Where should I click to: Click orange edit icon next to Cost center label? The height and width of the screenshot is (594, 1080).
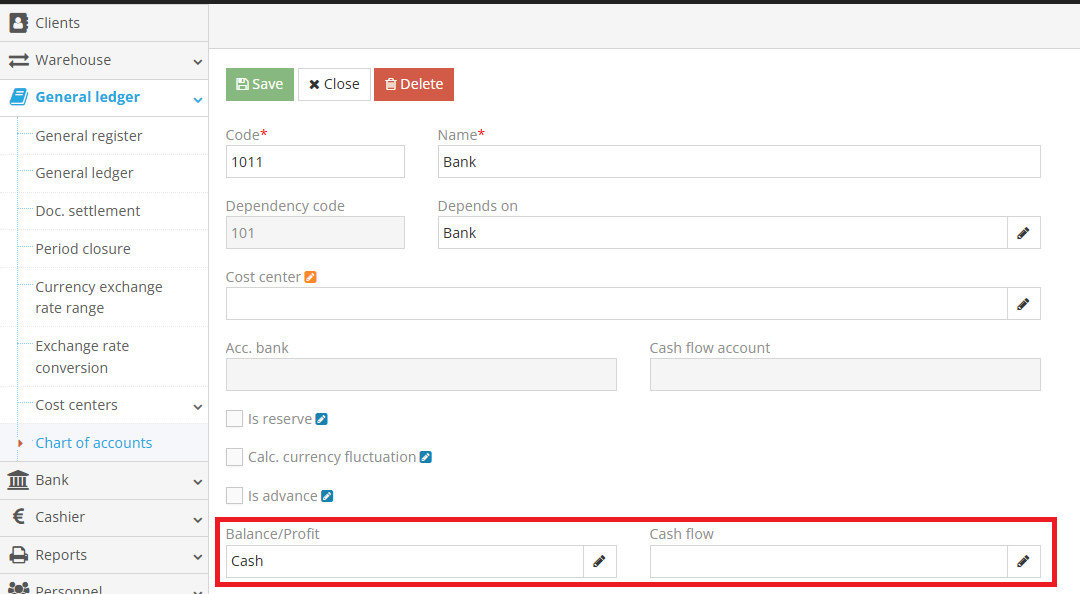[310, 277]
